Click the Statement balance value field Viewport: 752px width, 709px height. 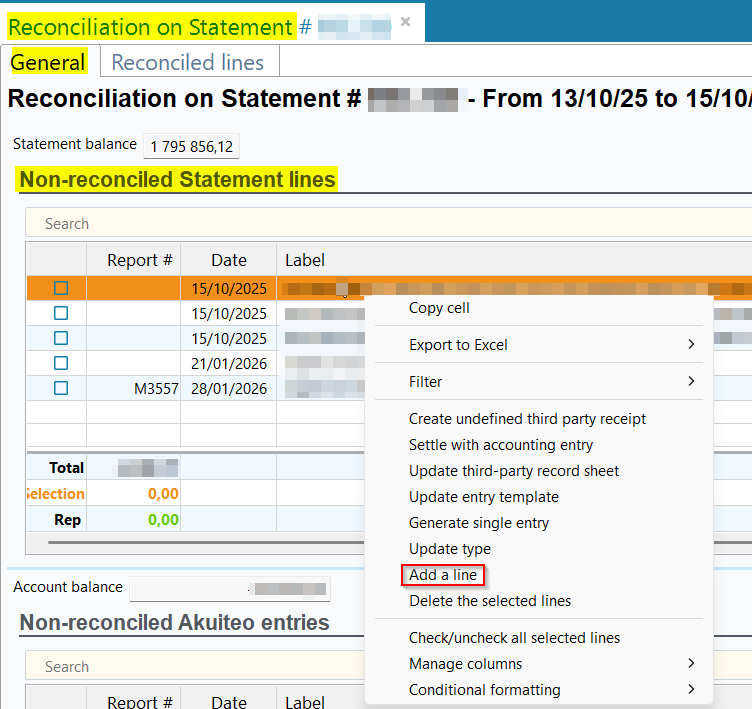[191, 147]
